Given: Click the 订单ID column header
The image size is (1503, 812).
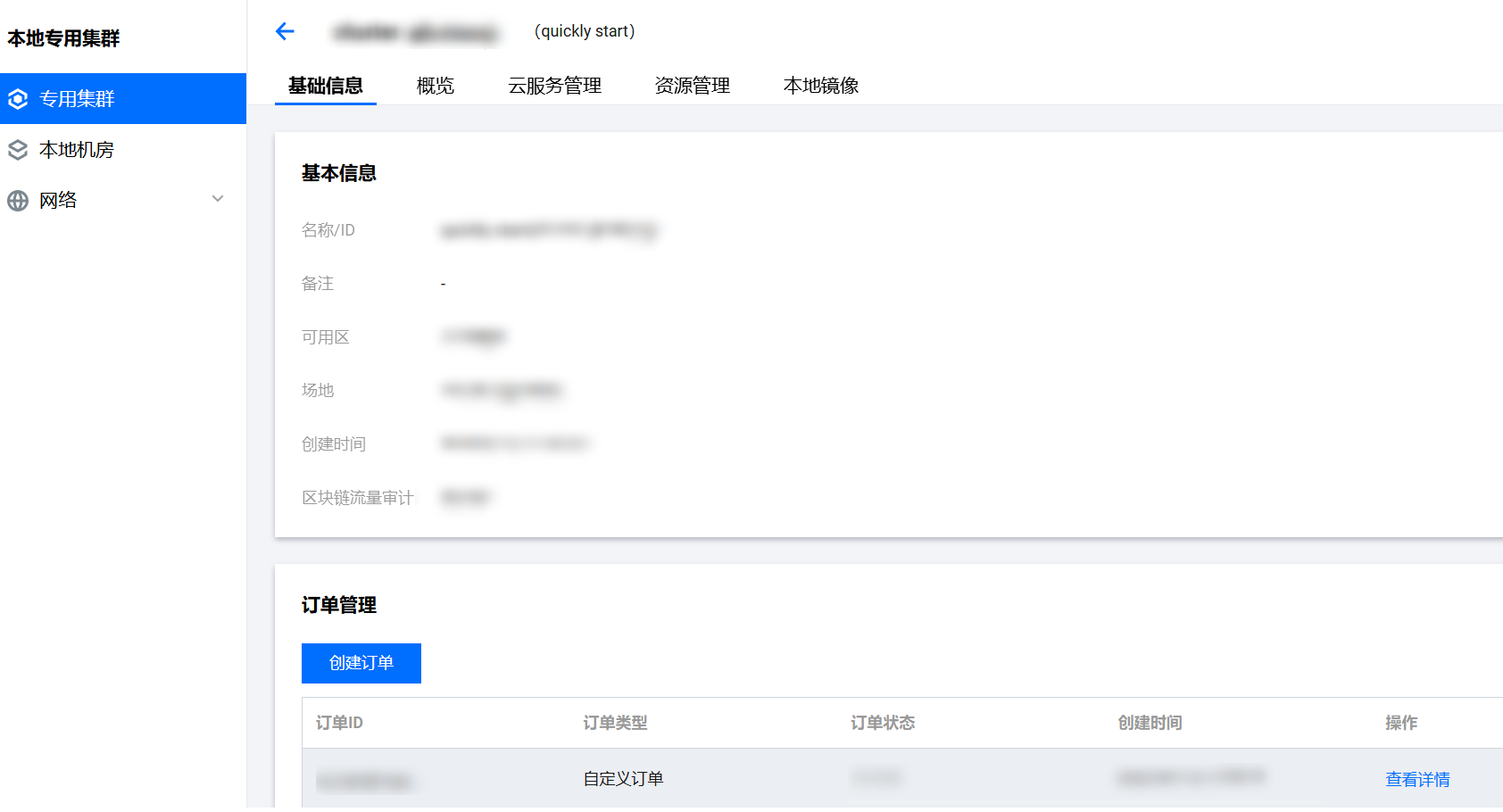Looking at the screenshot, I should (x=339, y=723).
